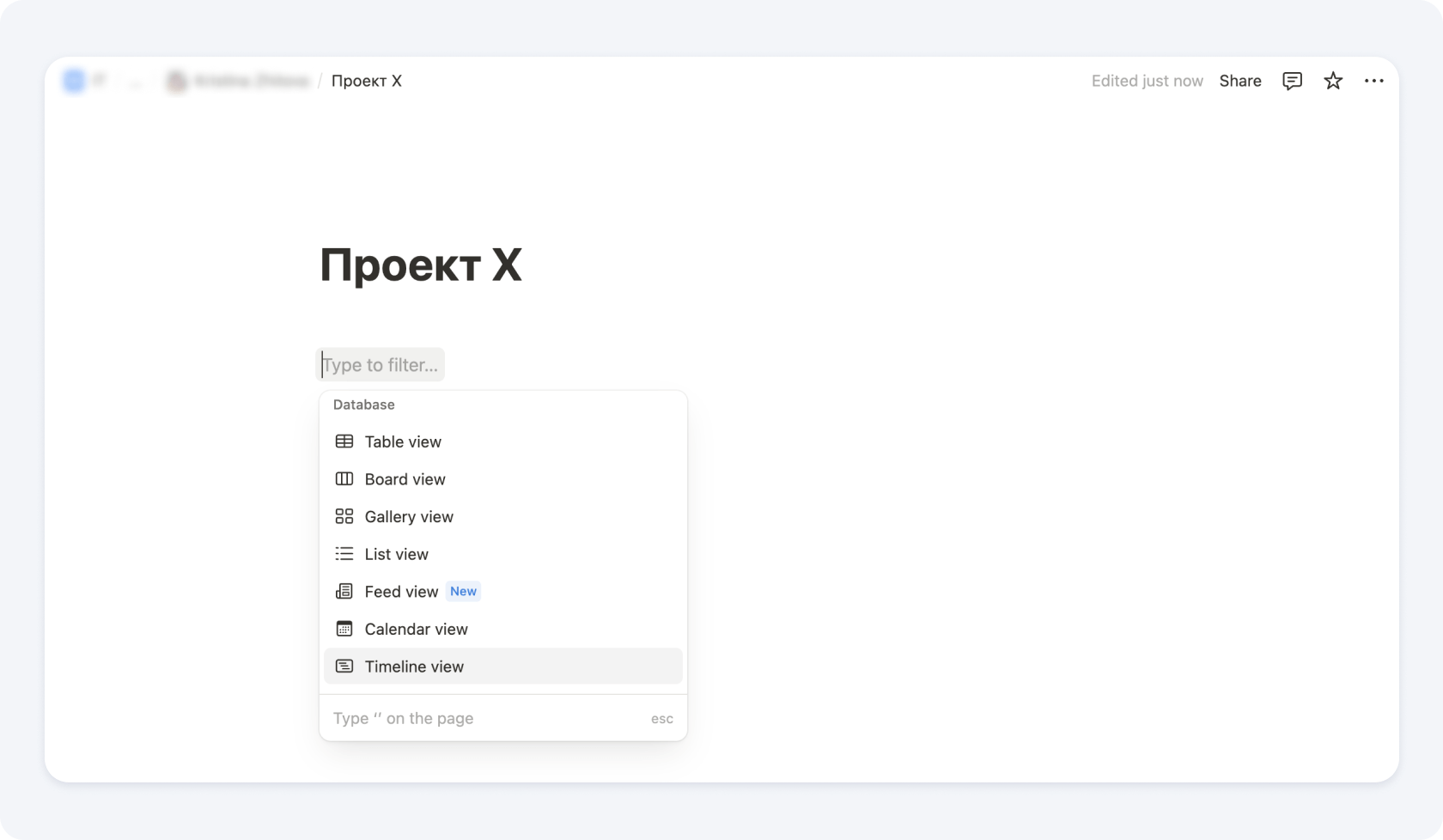Choose List view in the menu
Viewport: 1443px width, 840px height.
tap(396, 554)
